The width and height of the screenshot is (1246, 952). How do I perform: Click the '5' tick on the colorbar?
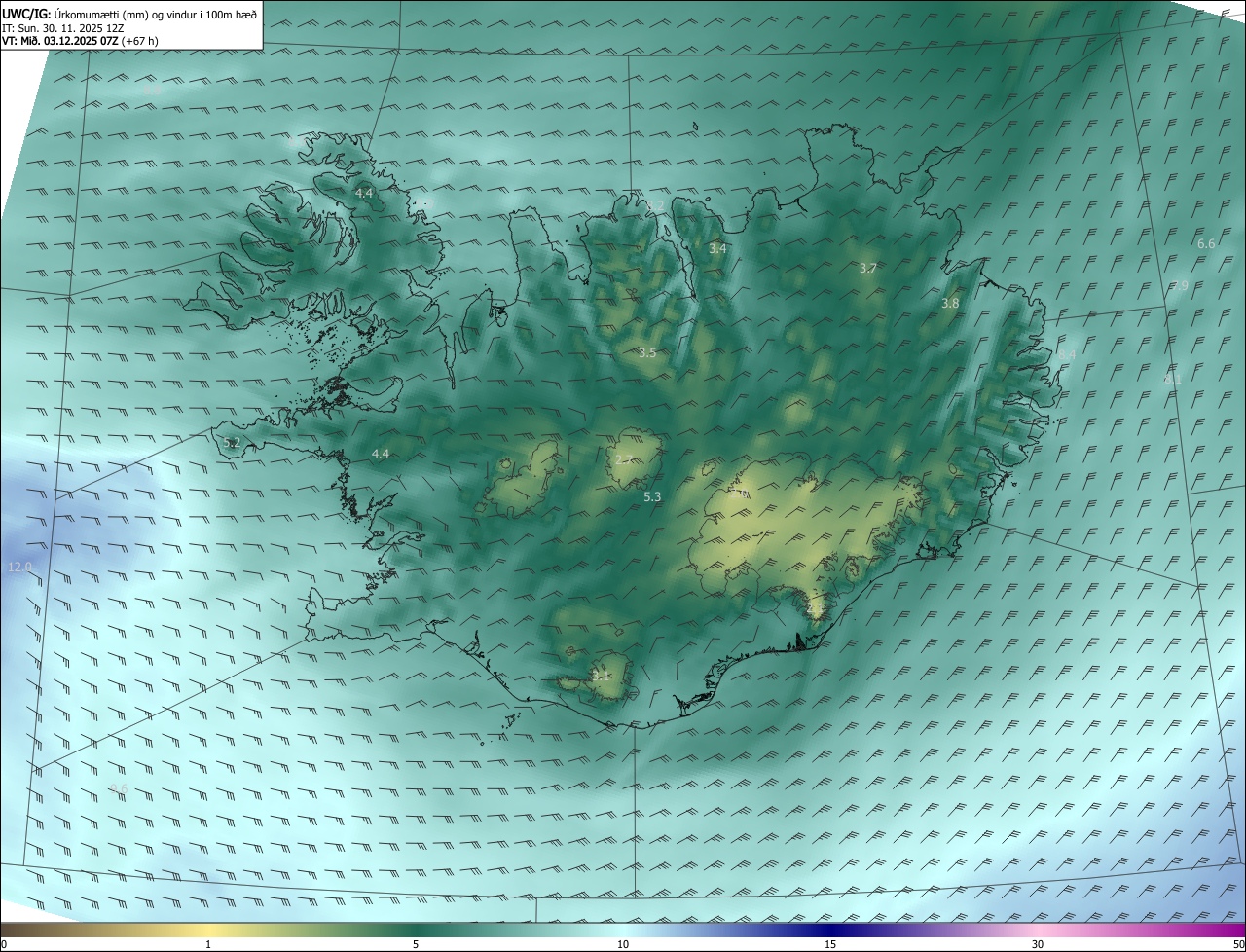(x=416, y=944)
